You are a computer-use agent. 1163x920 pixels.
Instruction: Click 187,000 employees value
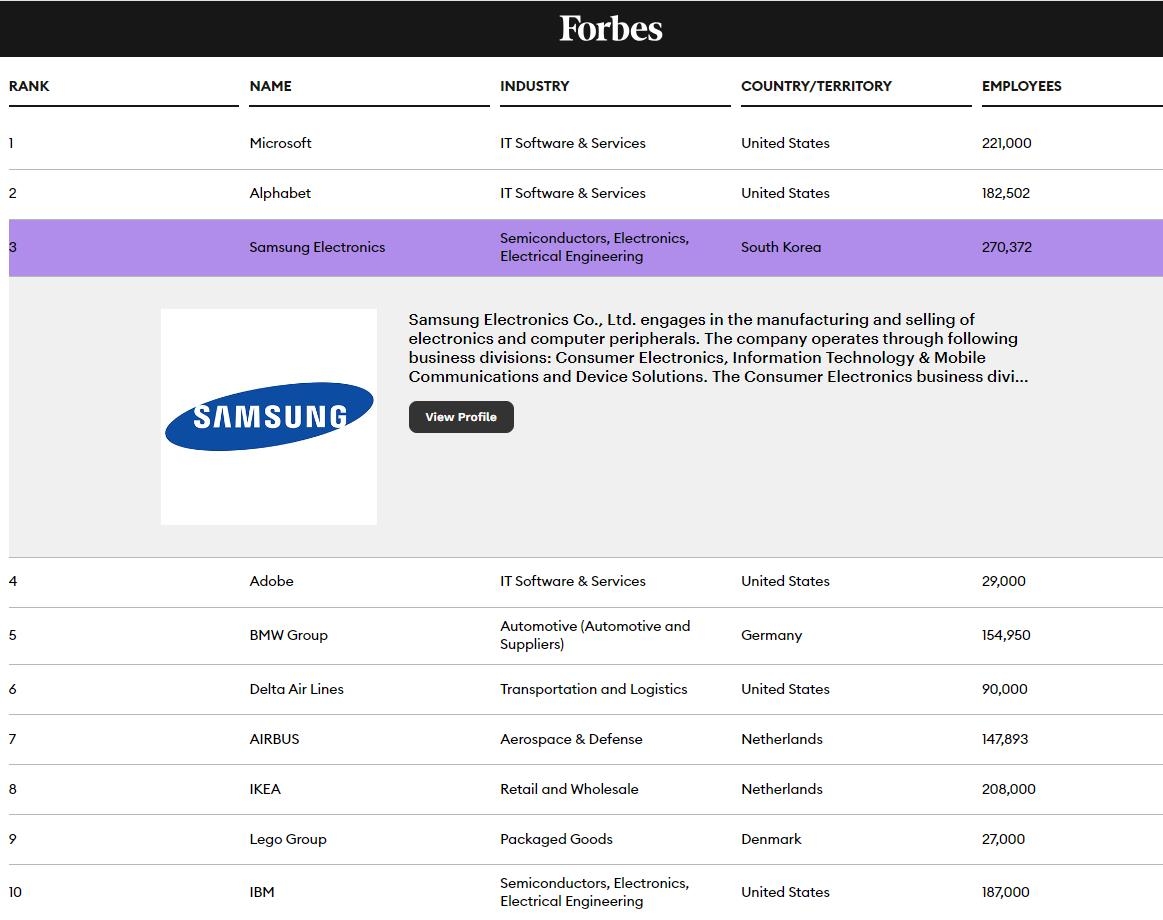coord(1006,892)
